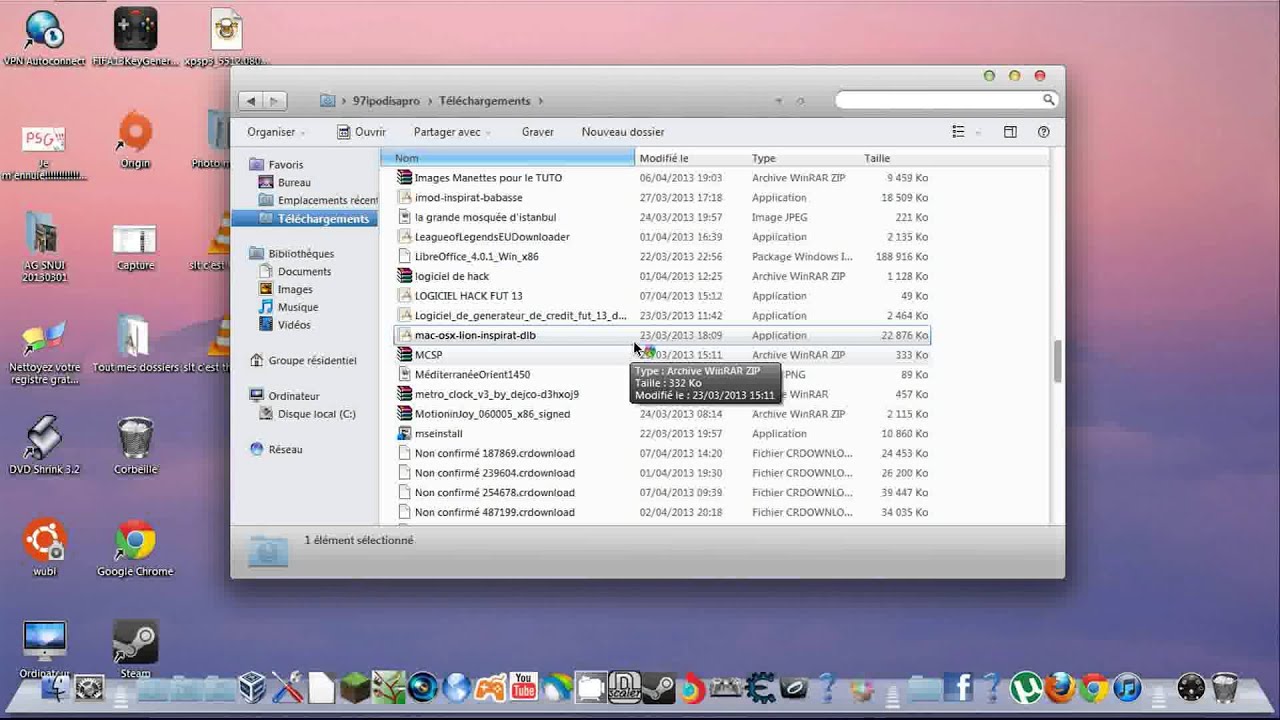Screen dimensions: 1280x720
Task: Toggle the preview pane icon
Action: pos(1010,132)
